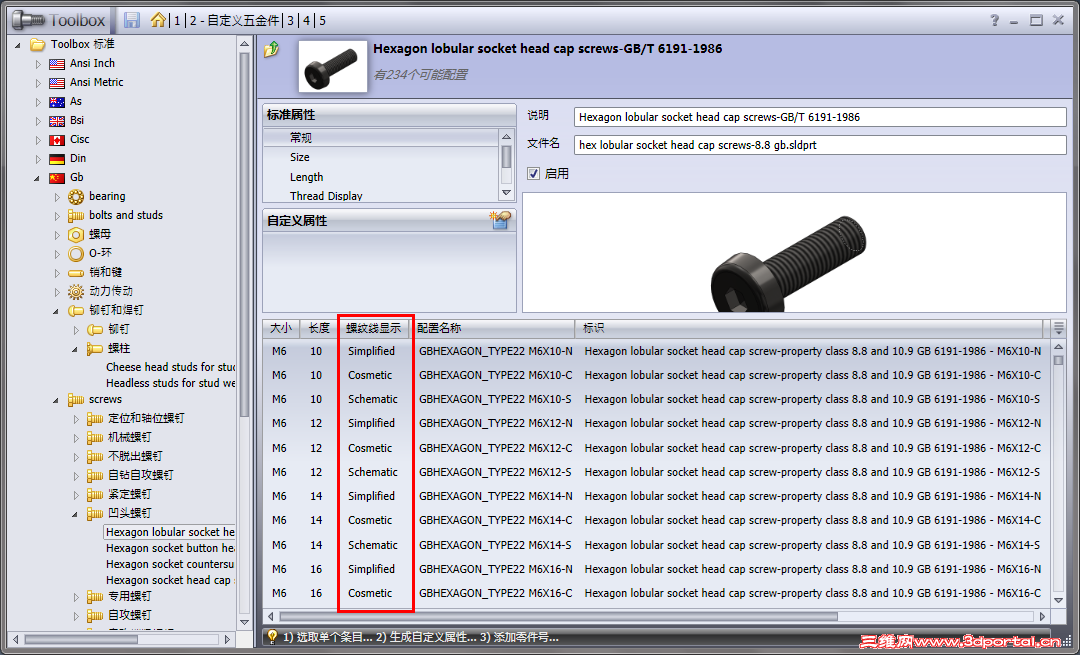Image resolution: width=1080 pixels, height=655 pixels.
Task: Collapse the Gb tree node
Action: click(x=37, y=178)
